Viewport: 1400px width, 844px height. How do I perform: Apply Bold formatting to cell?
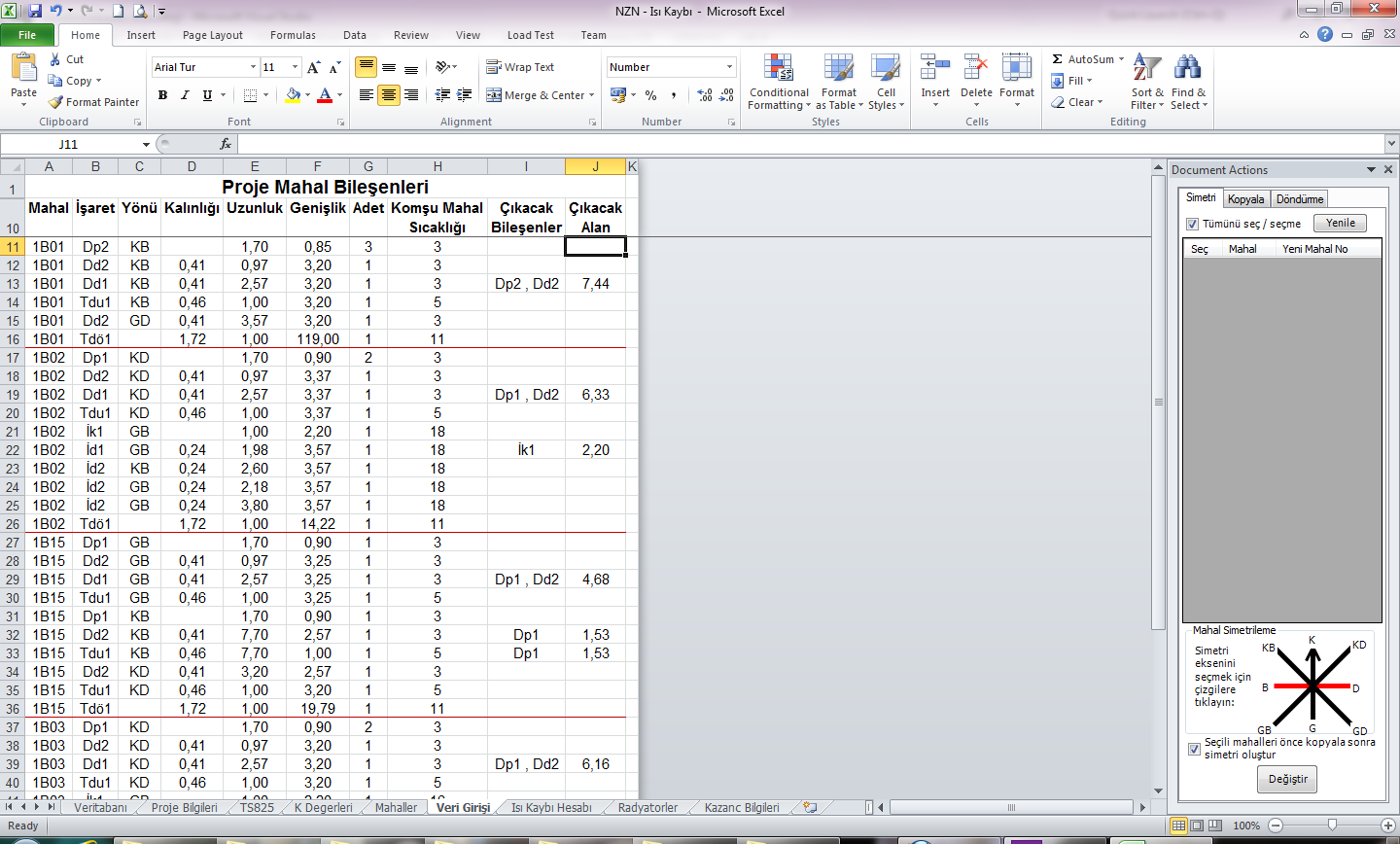coord(162,95)
